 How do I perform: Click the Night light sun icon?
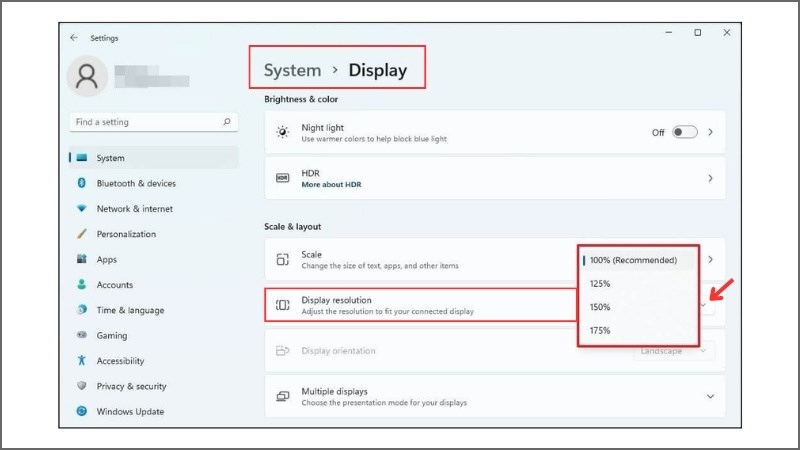click(282, 132)
